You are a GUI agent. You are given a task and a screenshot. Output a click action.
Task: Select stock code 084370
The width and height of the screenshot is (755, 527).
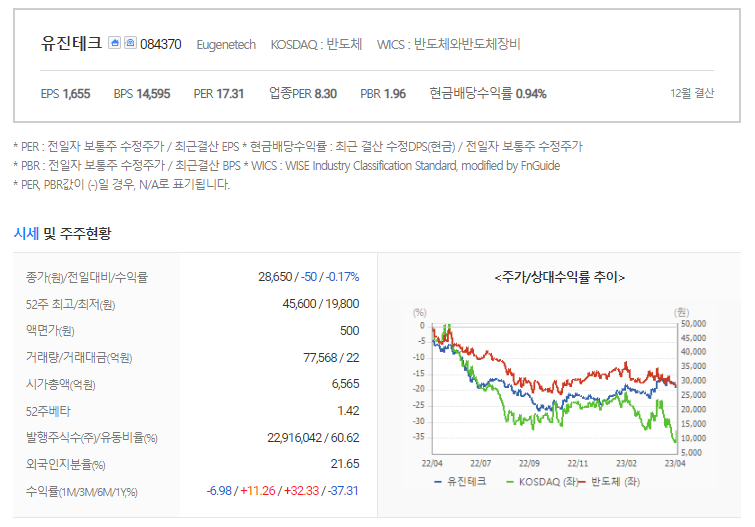161,44
